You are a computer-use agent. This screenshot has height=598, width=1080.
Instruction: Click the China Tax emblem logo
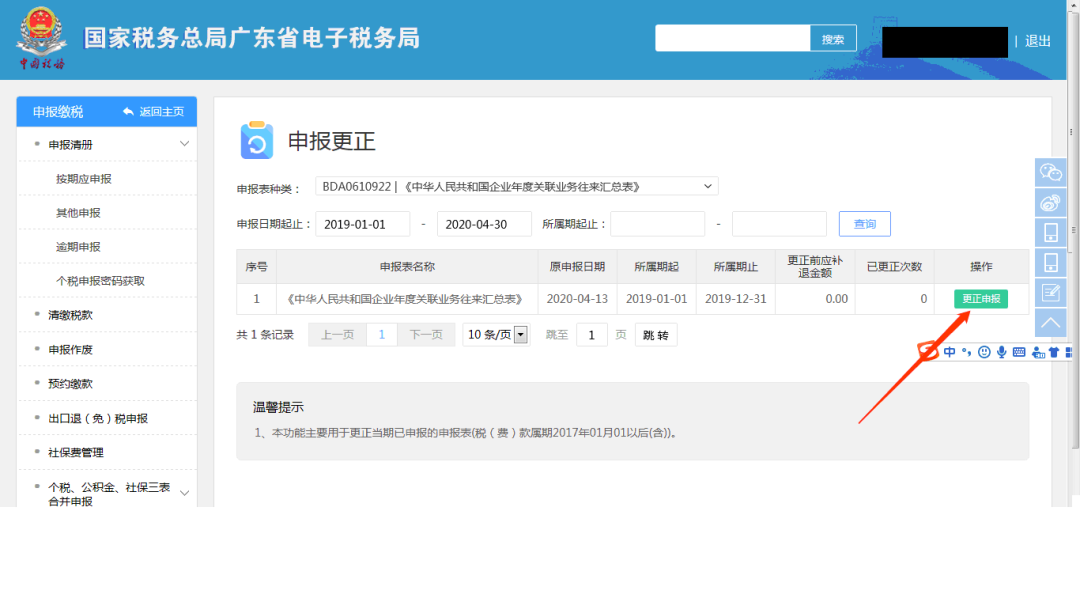tap(41, 39)
